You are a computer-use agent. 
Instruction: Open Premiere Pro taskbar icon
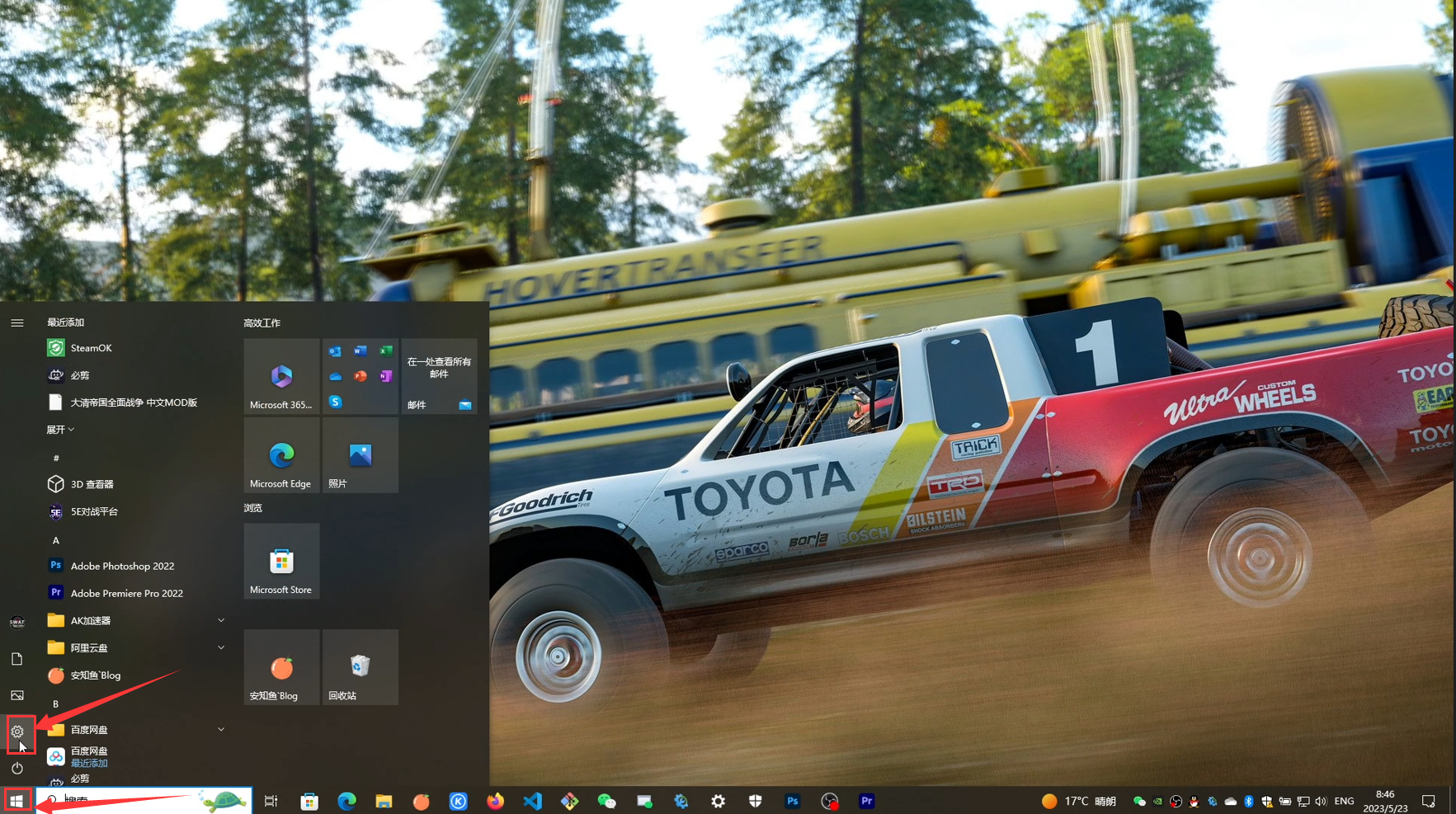coord(866,801)
